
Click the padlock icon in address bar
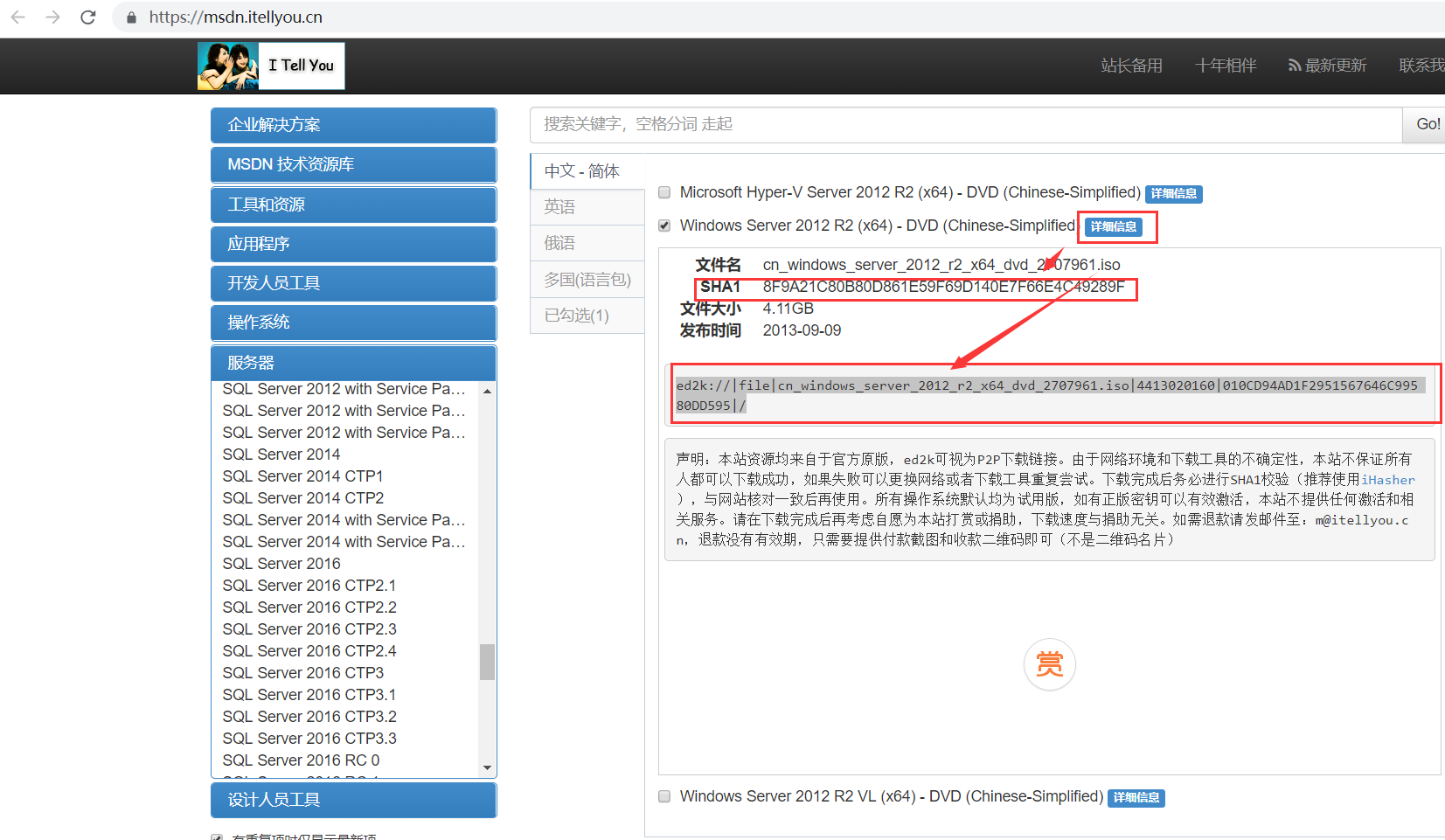tap(131, 17)
